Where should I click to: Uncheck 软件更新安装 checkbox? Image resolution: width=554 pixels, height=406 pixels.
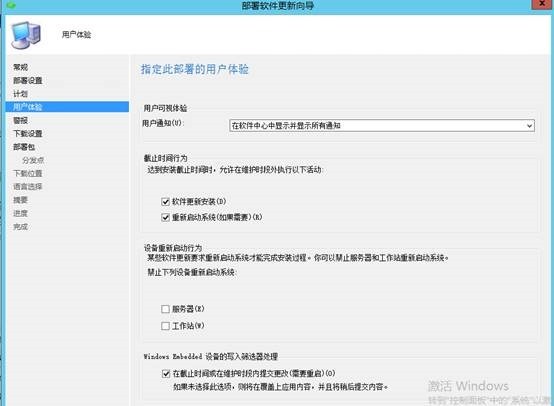tap(165, 202)
